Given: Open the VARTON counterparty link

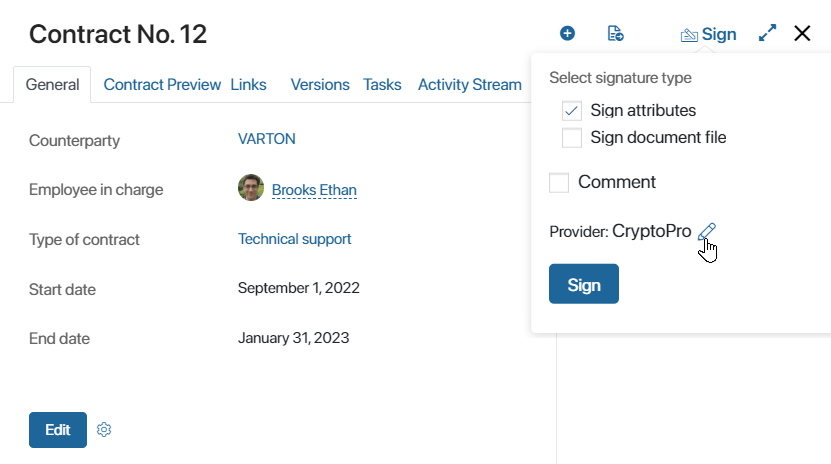Looking at the screenshot, I should point(267,139).
